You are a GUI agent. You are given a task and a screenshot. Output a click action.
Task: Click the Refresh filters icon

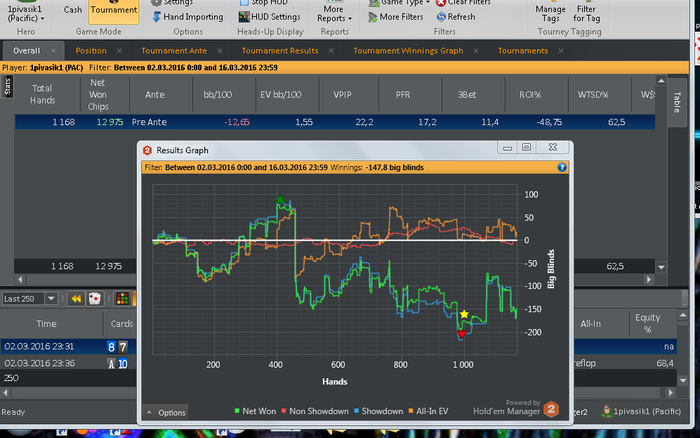click(441, 17)
